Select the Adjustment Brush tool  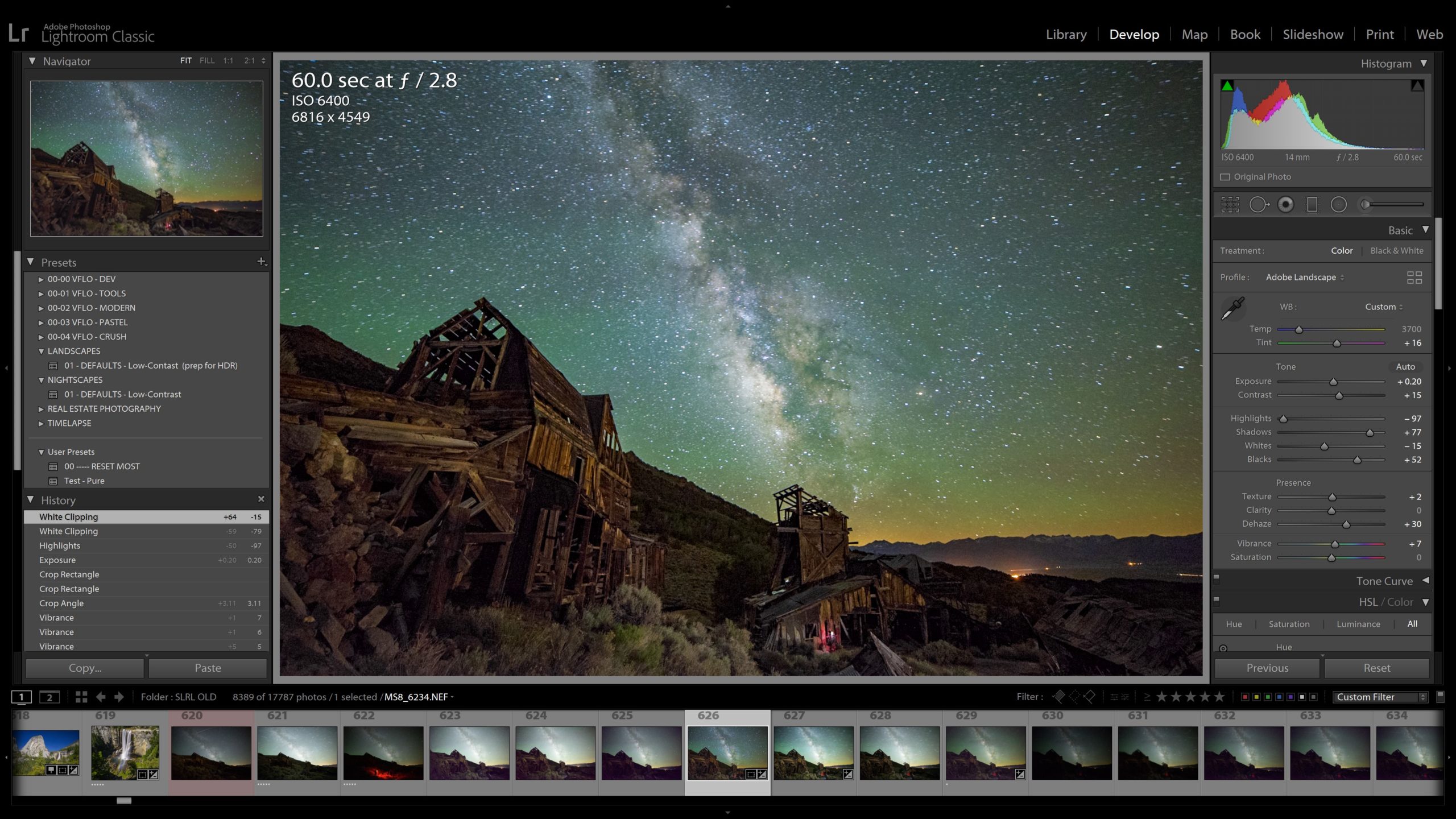(1364, 204)
